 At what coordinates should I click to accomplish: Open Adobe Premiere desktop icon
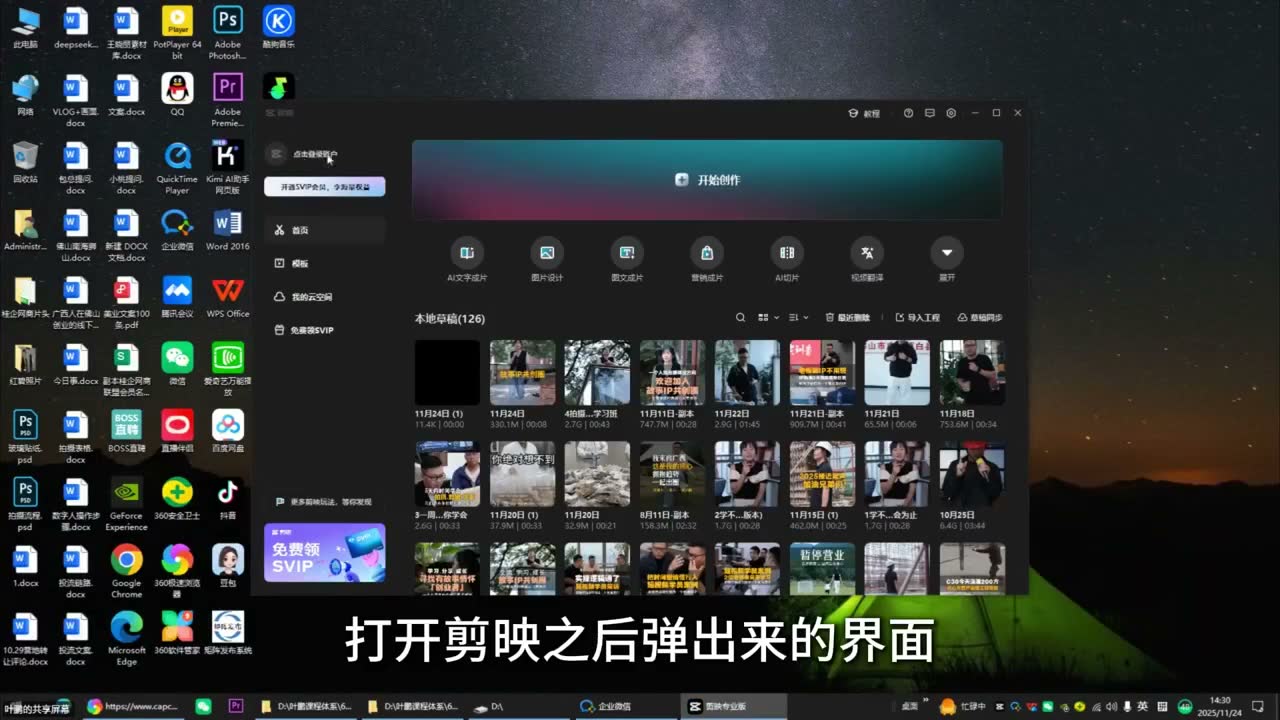227,100
